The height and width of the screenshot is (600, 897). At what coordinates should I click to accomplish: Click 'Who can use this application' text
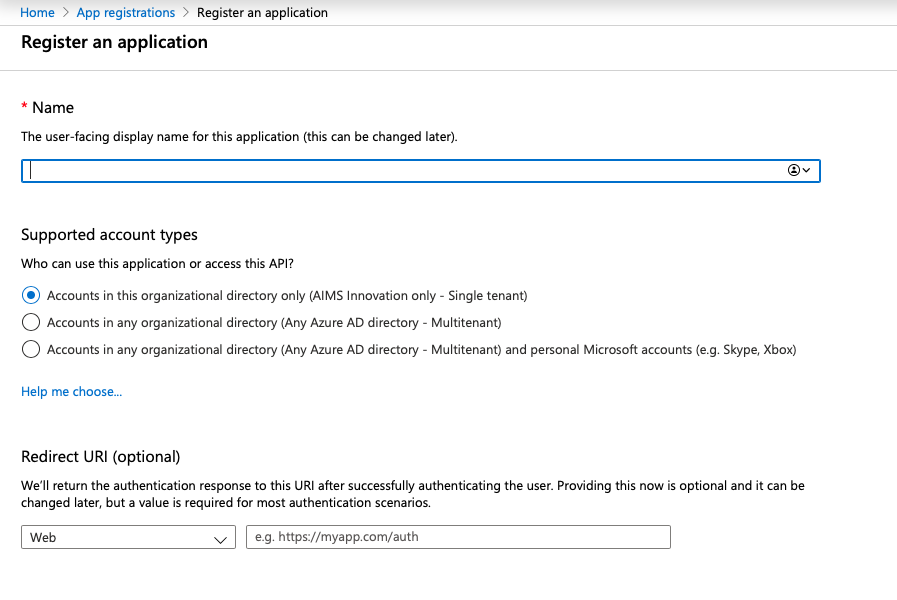(157, 264)
